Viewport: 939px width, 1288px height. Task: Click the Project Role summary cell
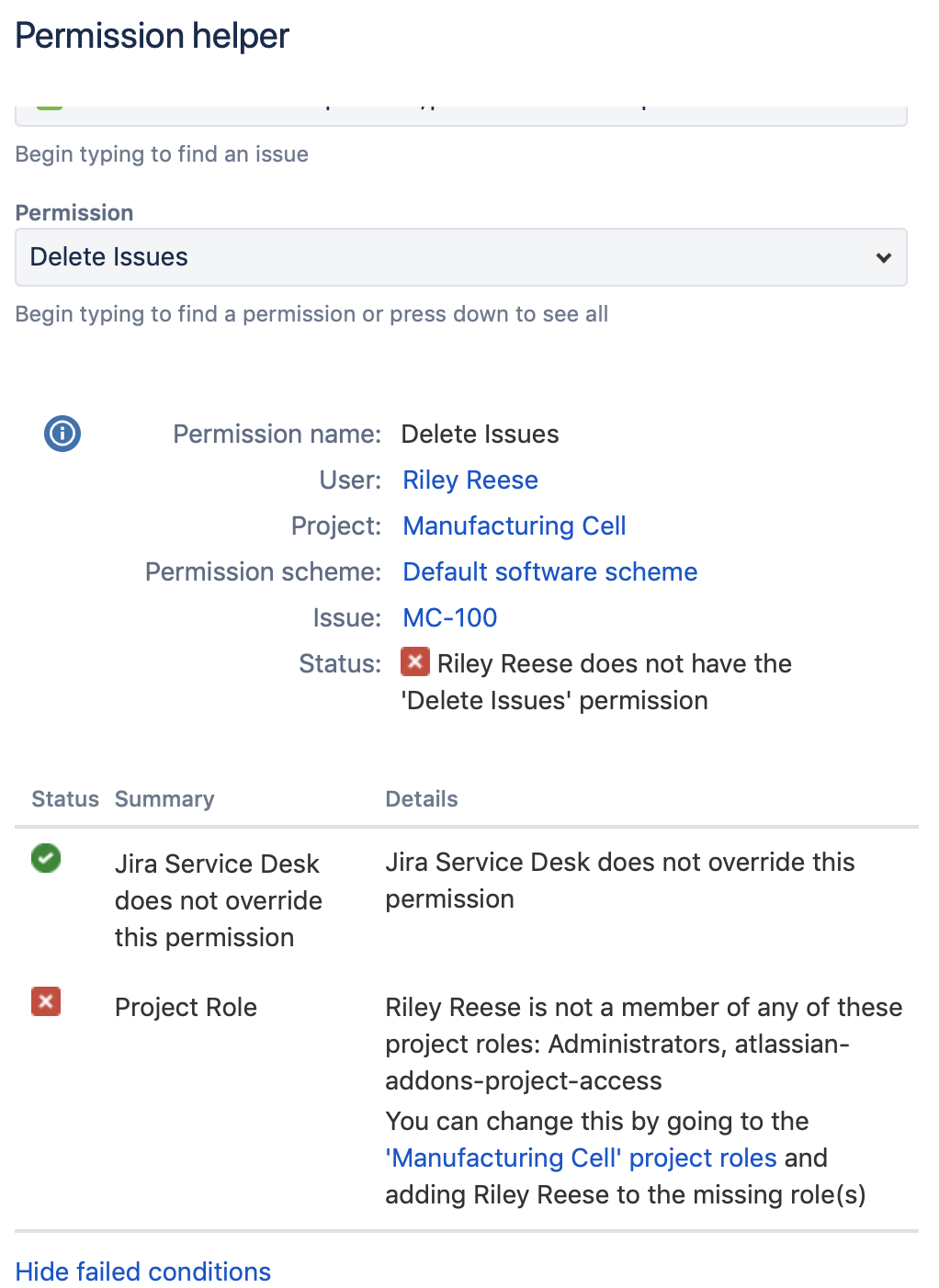[186, 1007]
